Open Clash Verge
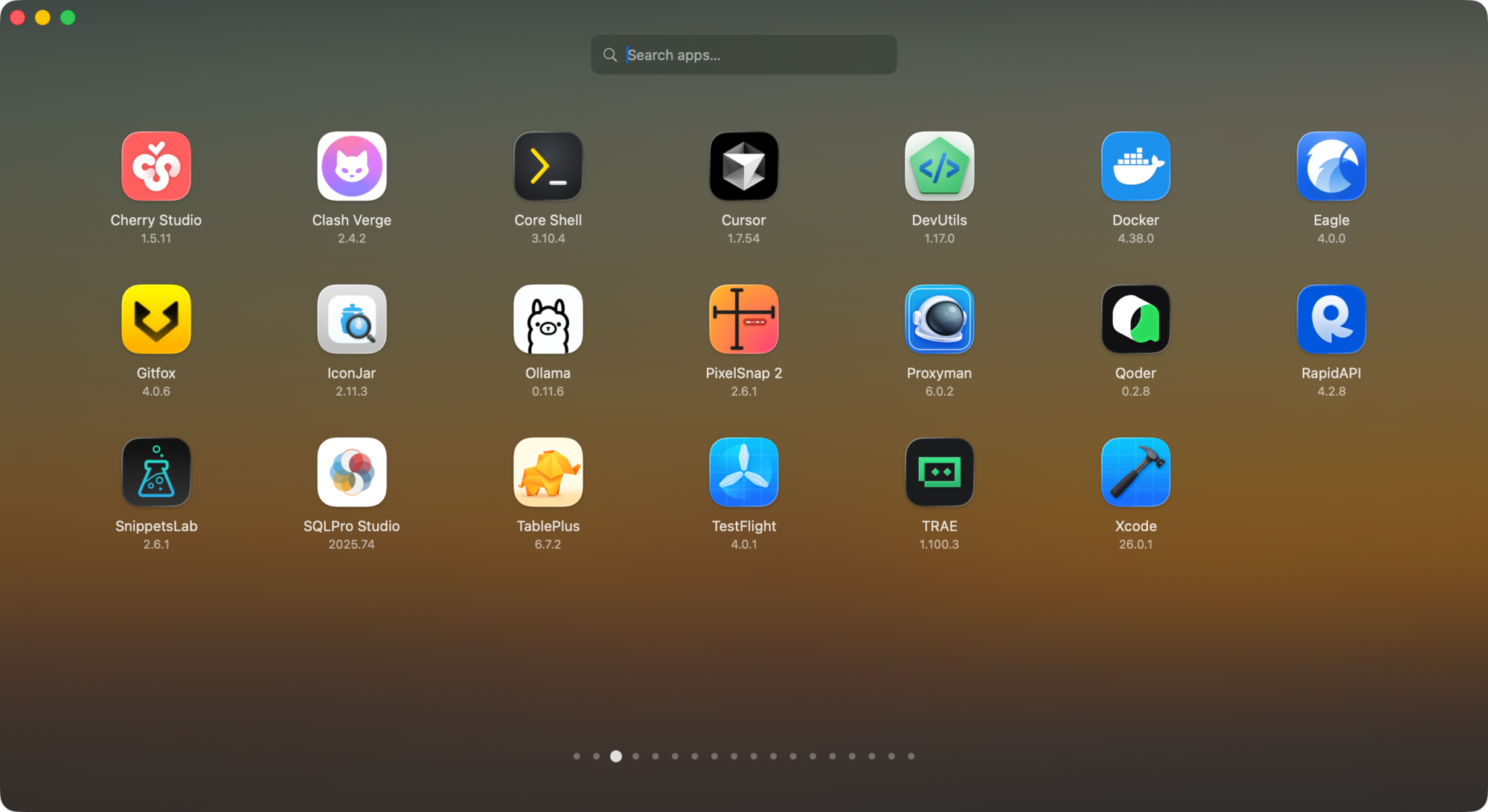The width and height of the screenshot is (1488, 812). 352,166
